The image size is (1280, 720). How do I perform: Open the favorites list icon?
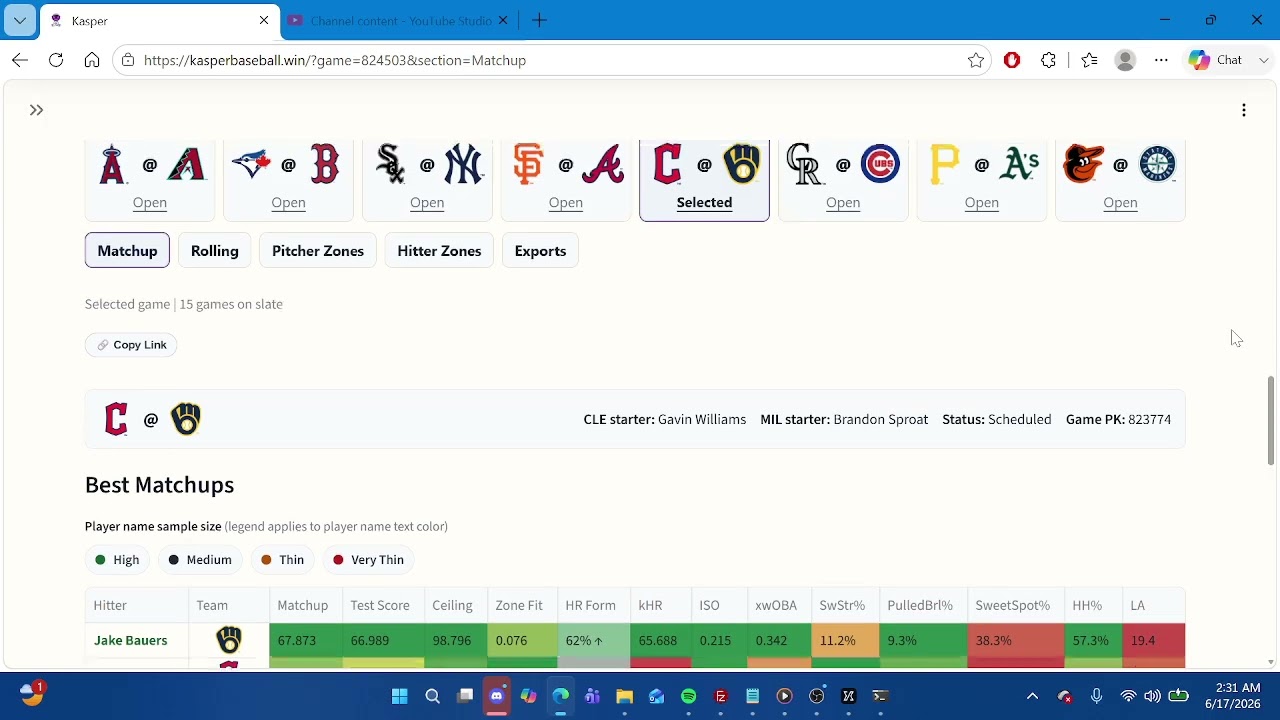1089,60
